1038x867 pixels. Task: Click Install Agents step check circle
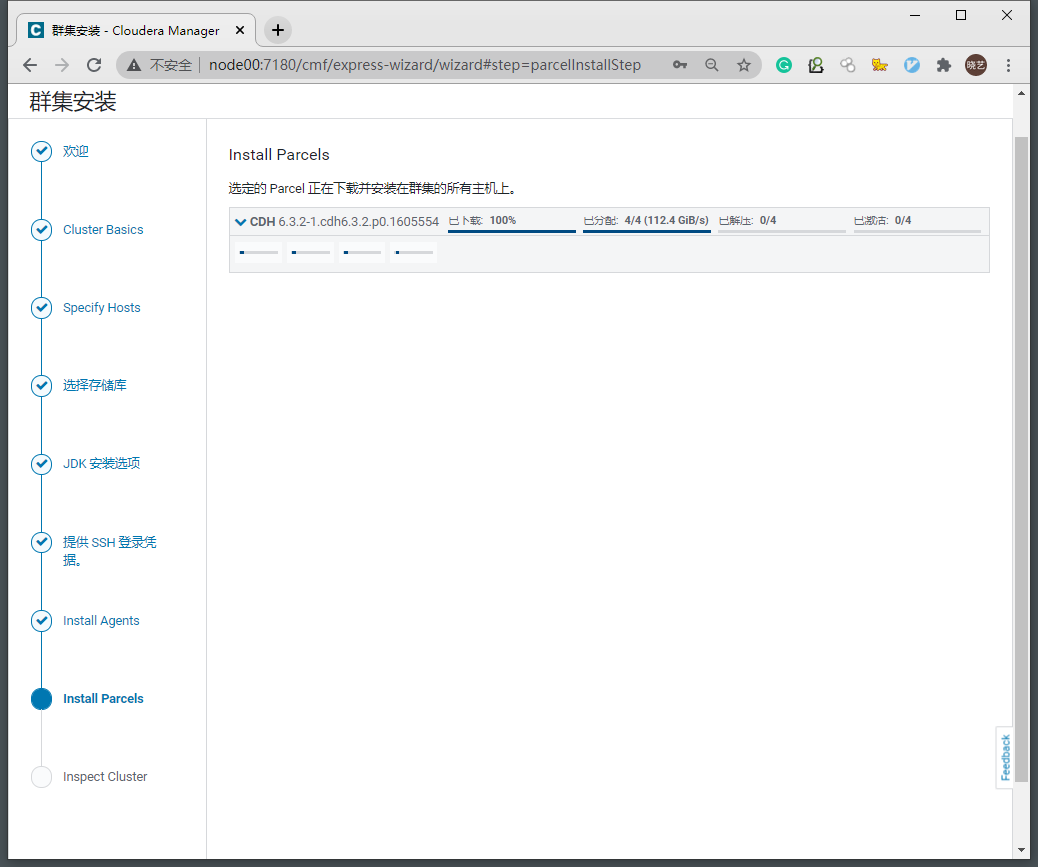[x=42, y=621]
